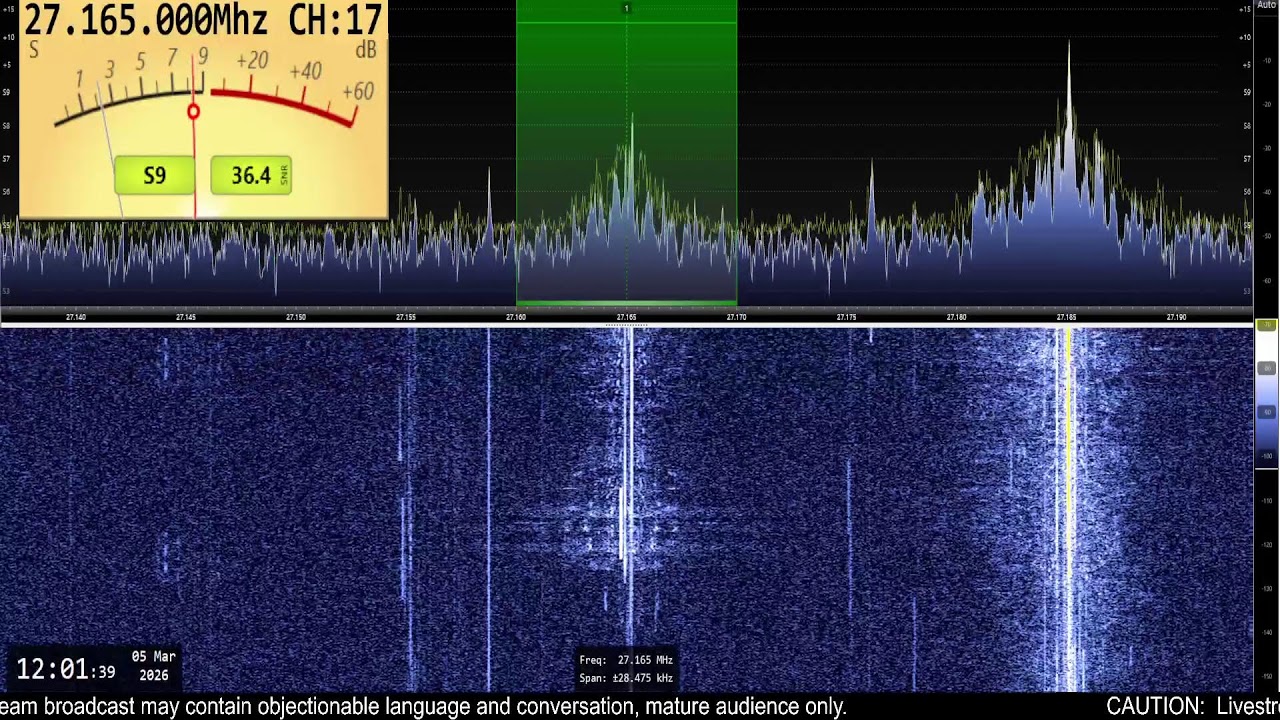1280x720 pixels.
Task: Click the 27.175 frequency axis label
Action: coord(846,317)
